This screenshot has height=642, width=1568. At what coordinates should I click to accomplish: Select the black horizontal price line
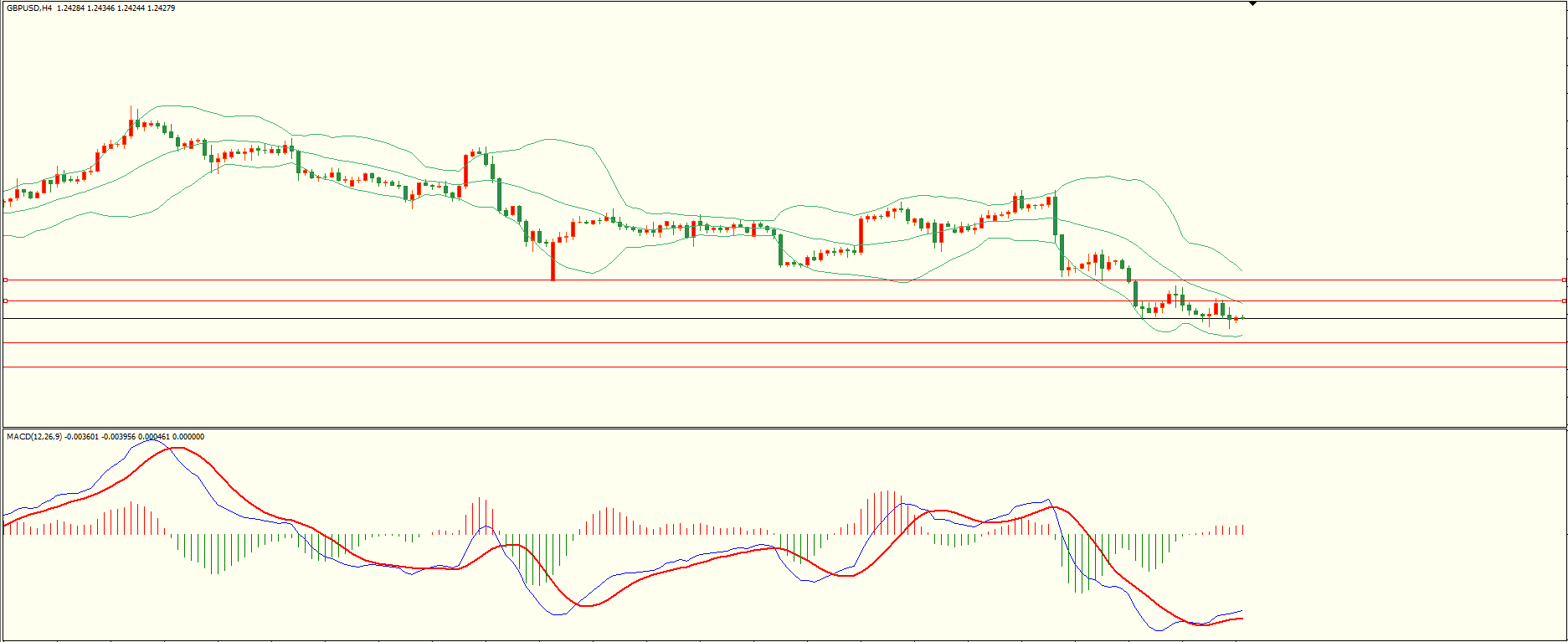[x=753, y=319]
